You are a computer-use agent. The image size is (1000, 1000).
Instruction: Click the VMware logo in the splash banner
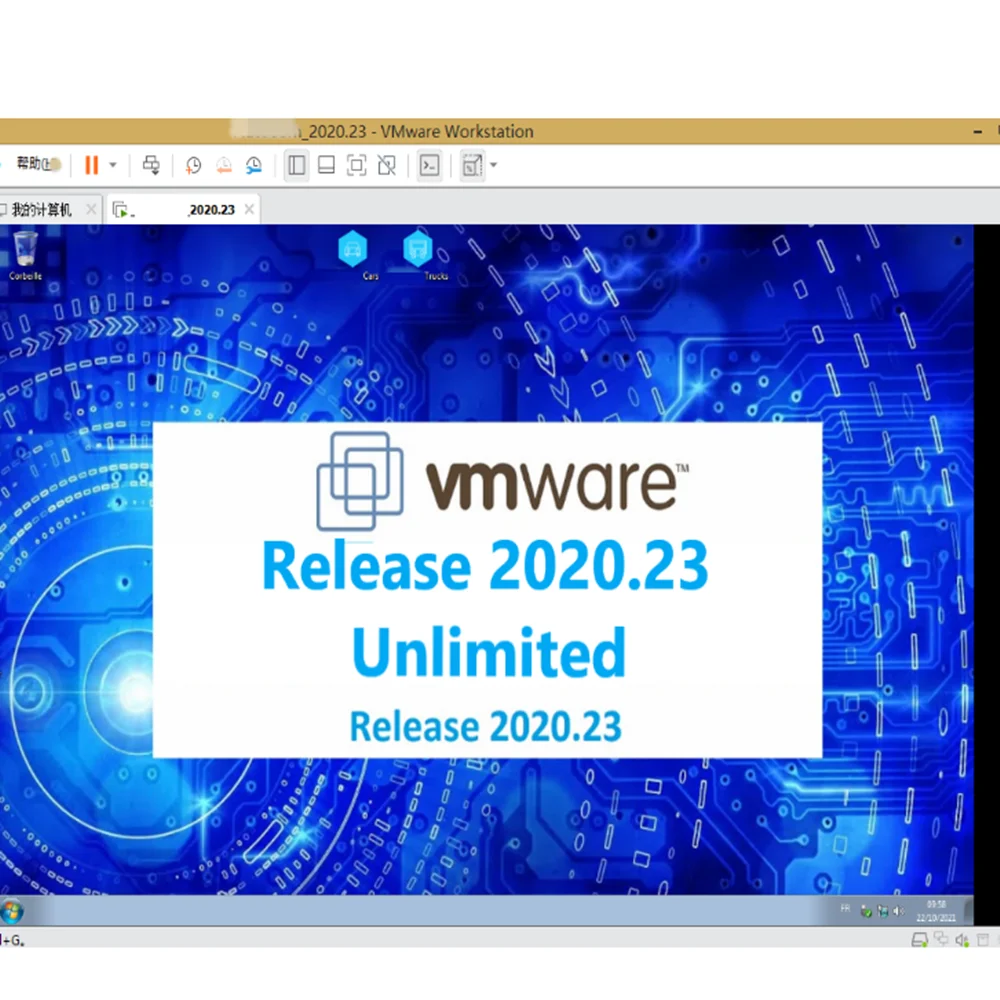tap(503, 482)
